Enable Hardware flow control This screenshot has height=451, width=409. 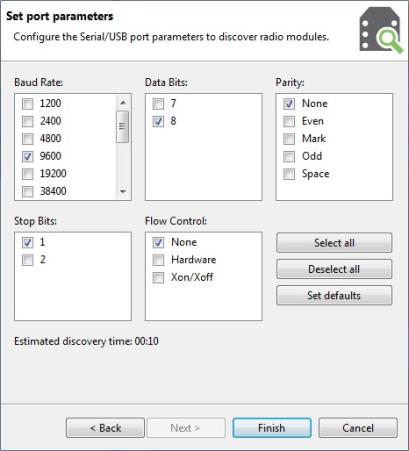coord(158,260)
